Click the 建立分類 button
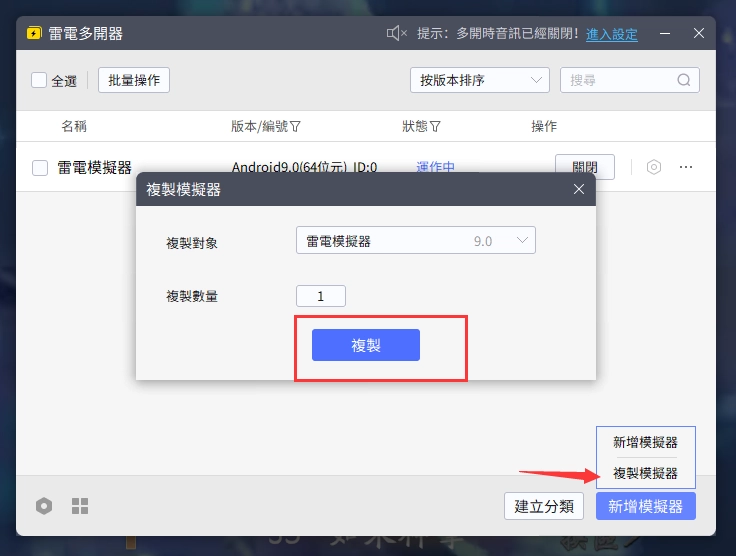The width and height of the screenshot is (736, 556). point(544,506)
